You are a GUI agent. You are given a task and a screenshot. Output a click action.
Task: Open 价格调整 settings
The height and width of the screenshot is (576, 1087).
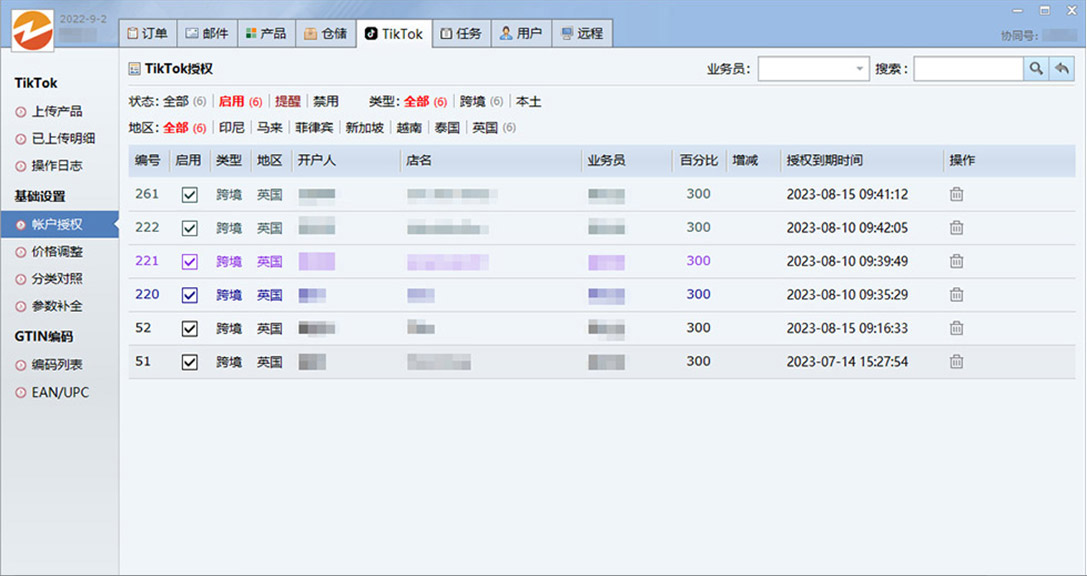57,252
